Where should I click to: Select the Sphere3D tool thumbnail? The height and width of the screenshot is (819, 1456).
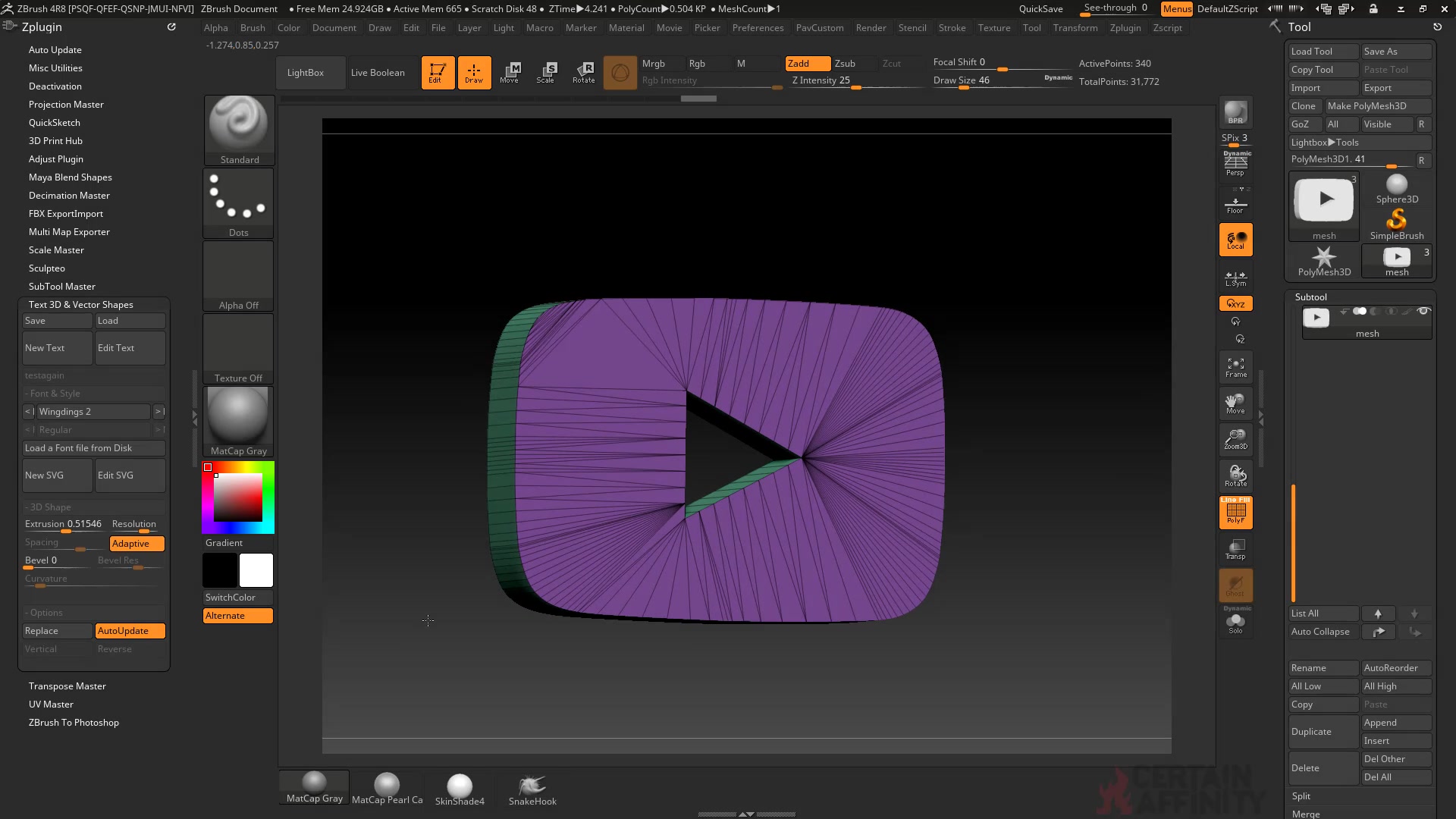pyautogui.click(x=1397, y=189)
